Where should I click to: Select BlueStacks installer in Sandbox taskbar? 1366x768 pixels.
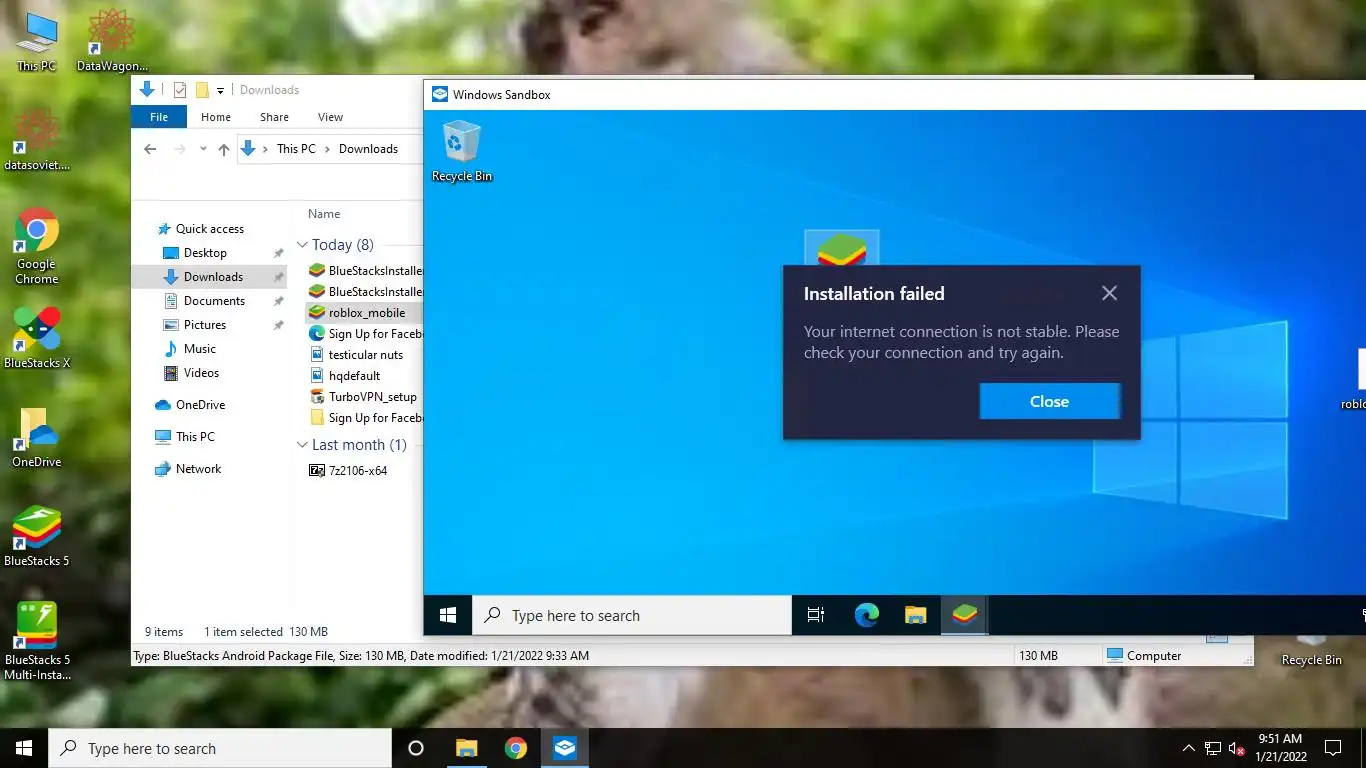coord(964,615)
